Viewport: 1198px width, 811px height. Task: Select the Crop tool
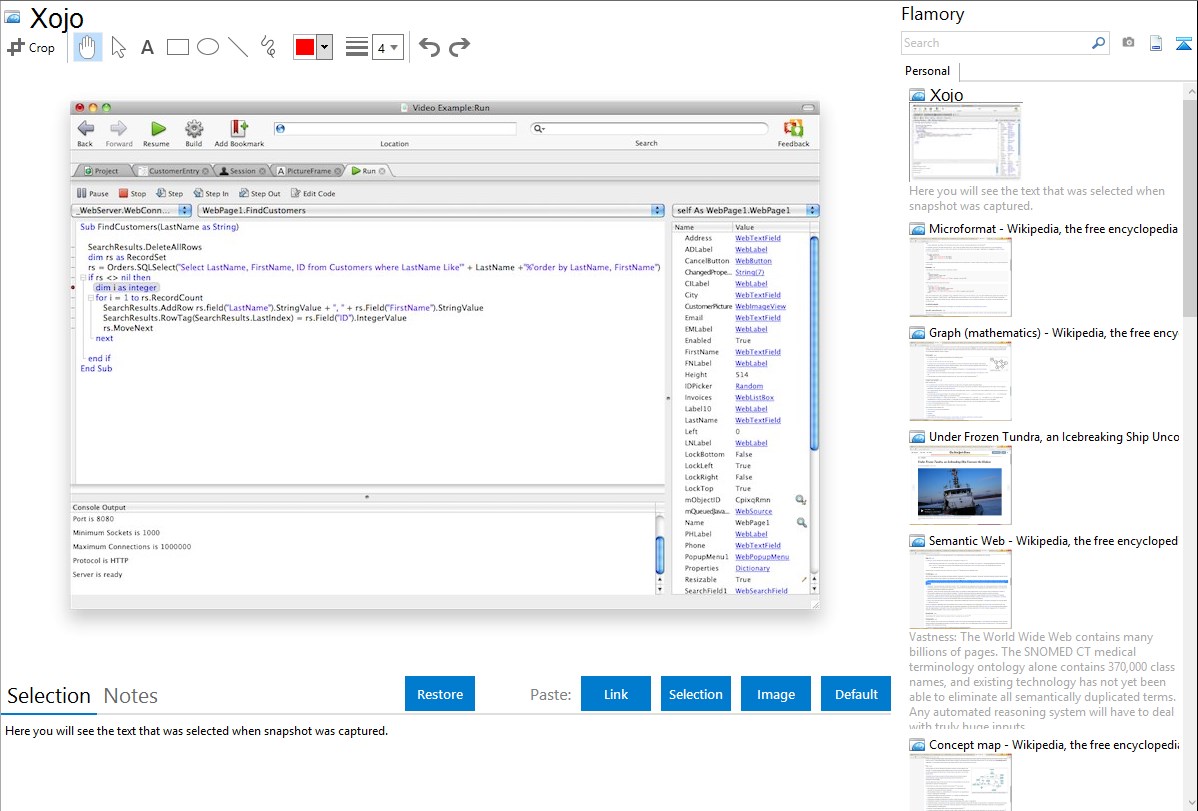[31, 47]
